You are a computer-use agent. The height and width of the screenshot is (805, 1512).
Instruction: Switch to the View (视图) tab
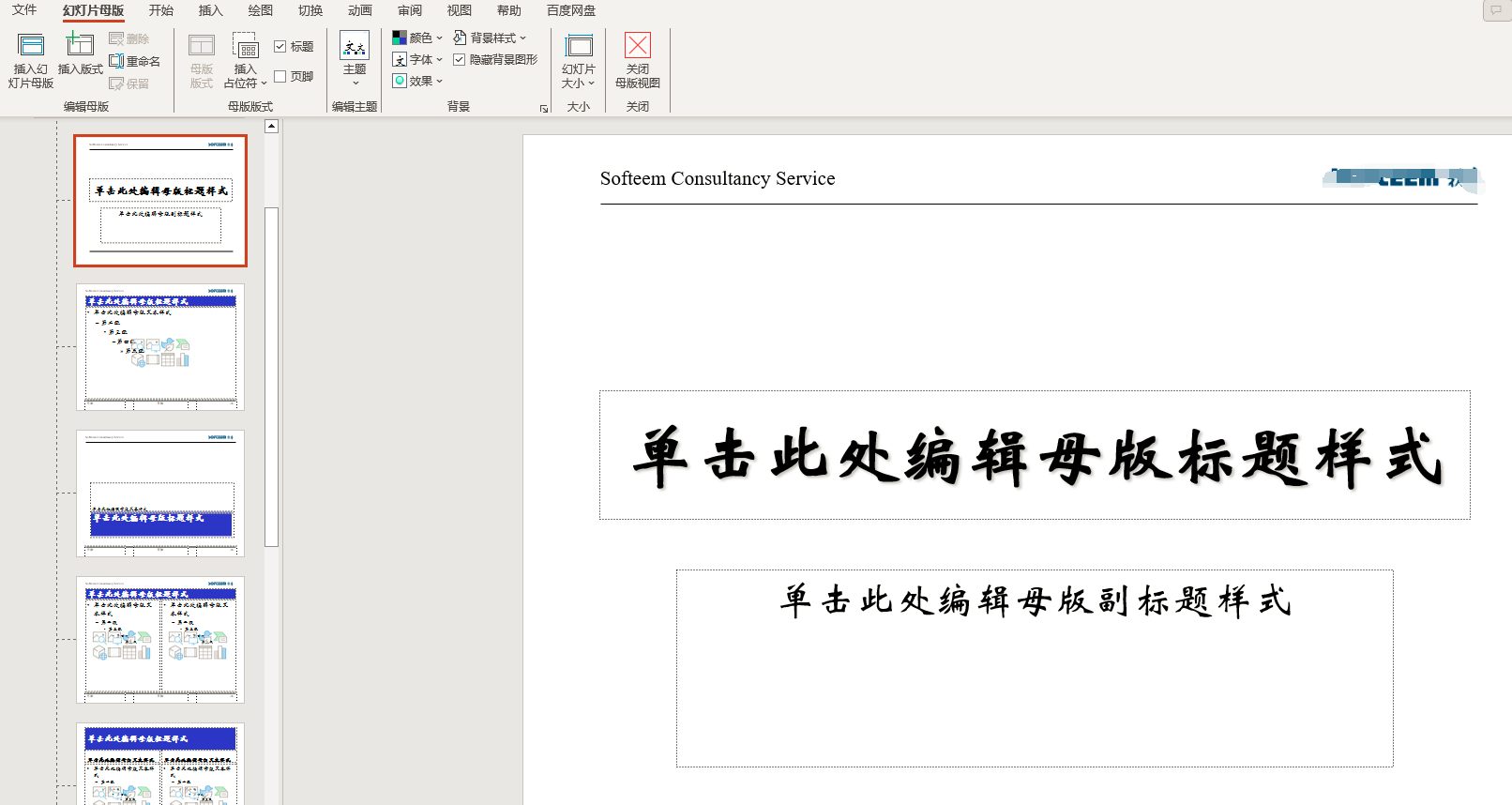click(x=460, y=10)
